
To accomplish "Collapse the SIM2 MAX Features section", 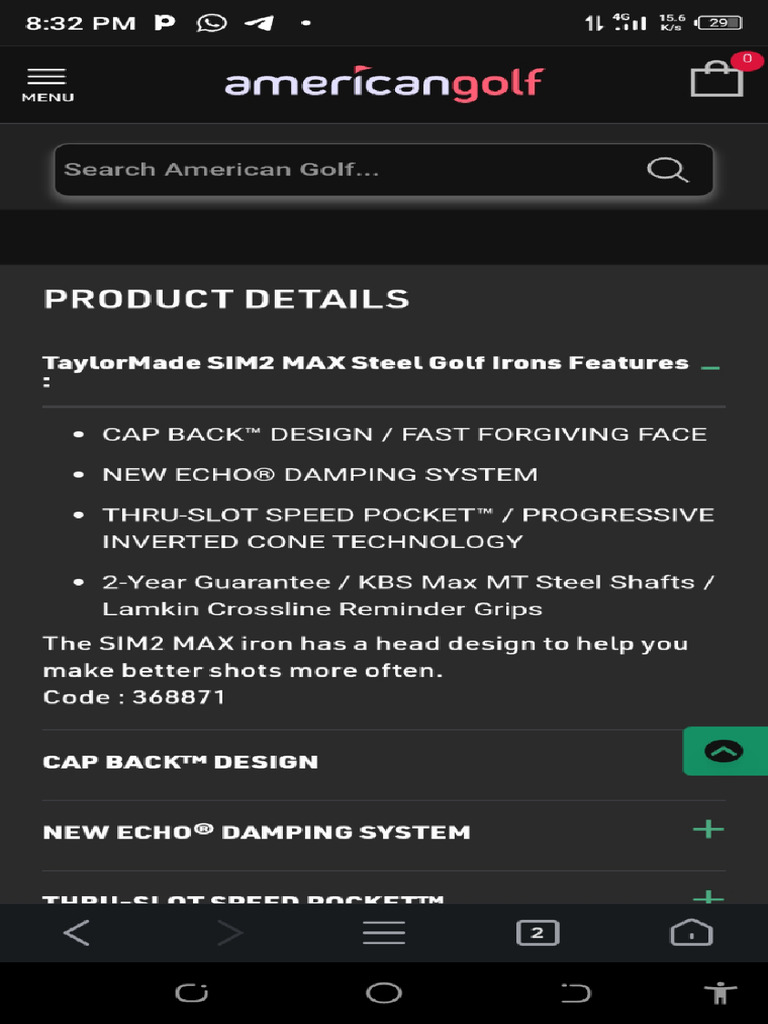I will tap(710, 368).
